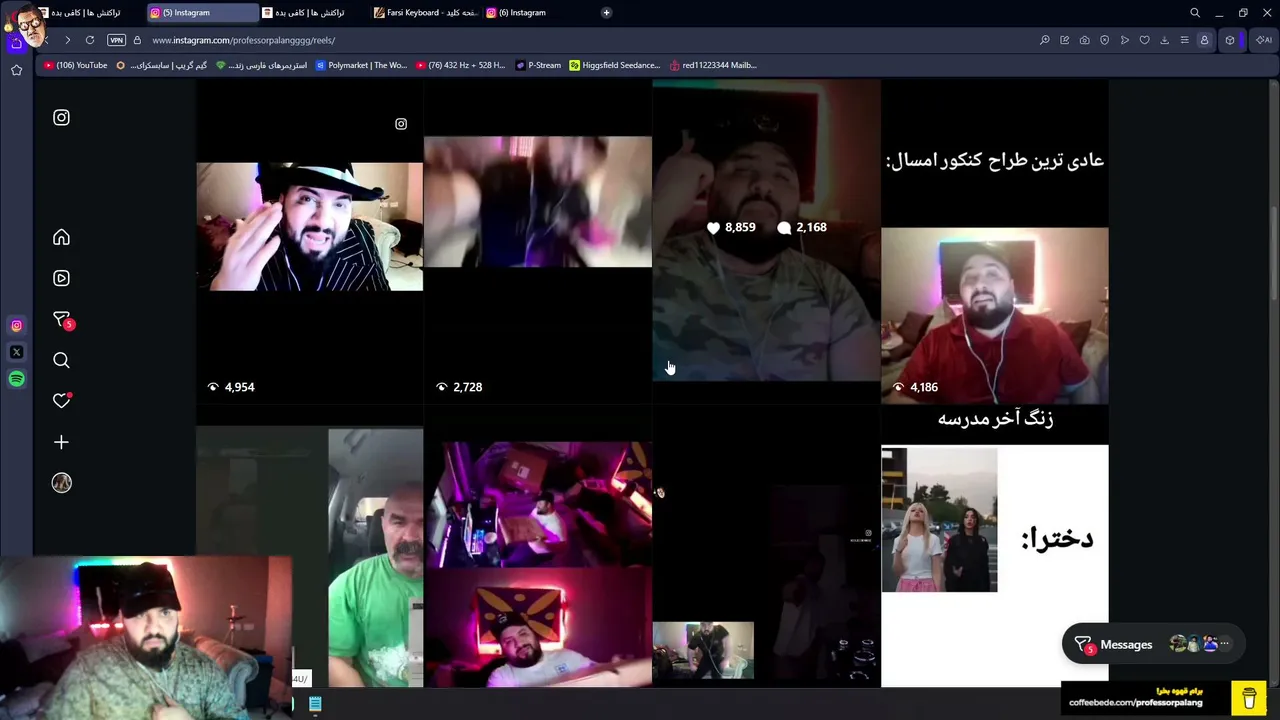Open the browser AI assistant button
The width and height of the screenshot is (1280, 720).
1264,40
